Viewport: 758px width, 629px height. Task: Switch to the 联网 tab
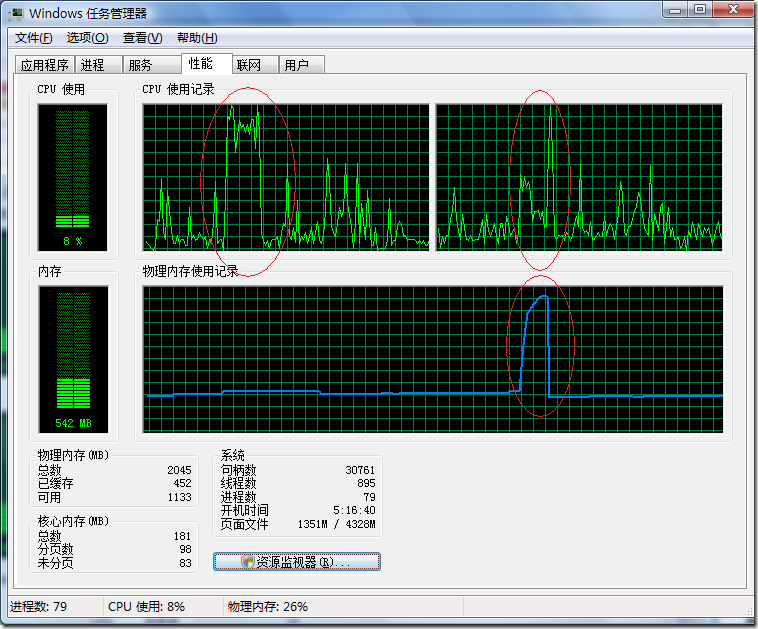pyautogui.click(x=255, y=65)
